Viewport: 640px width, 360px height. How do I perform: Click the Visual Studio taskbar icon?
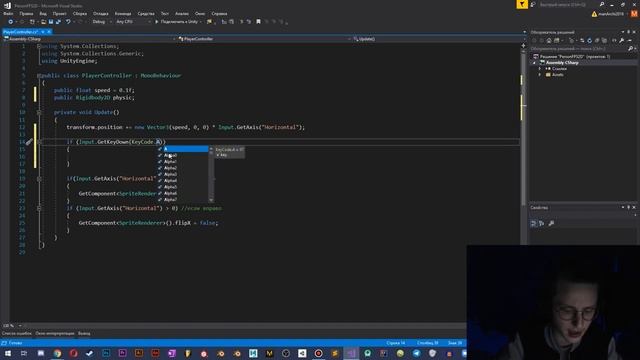pyautogui.click(x=351, y=353)
